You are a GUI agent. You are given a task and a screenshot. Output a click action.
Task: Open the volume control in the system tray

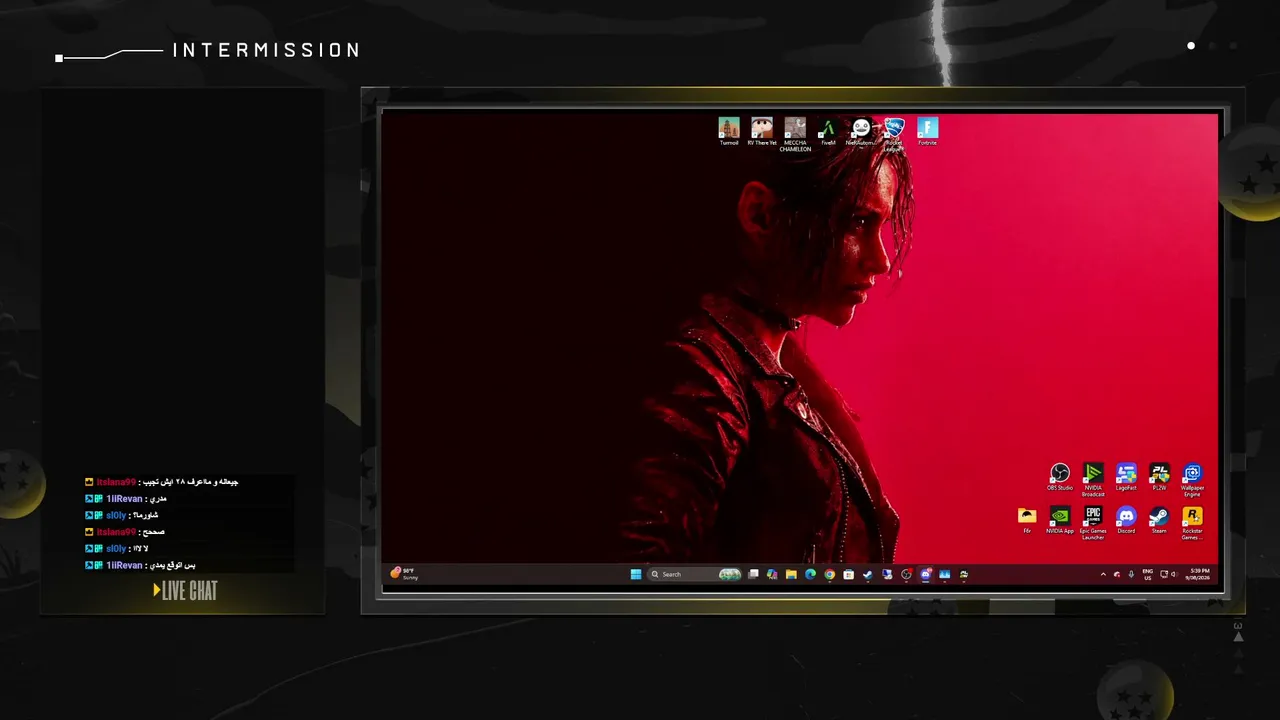[1175, 574]
